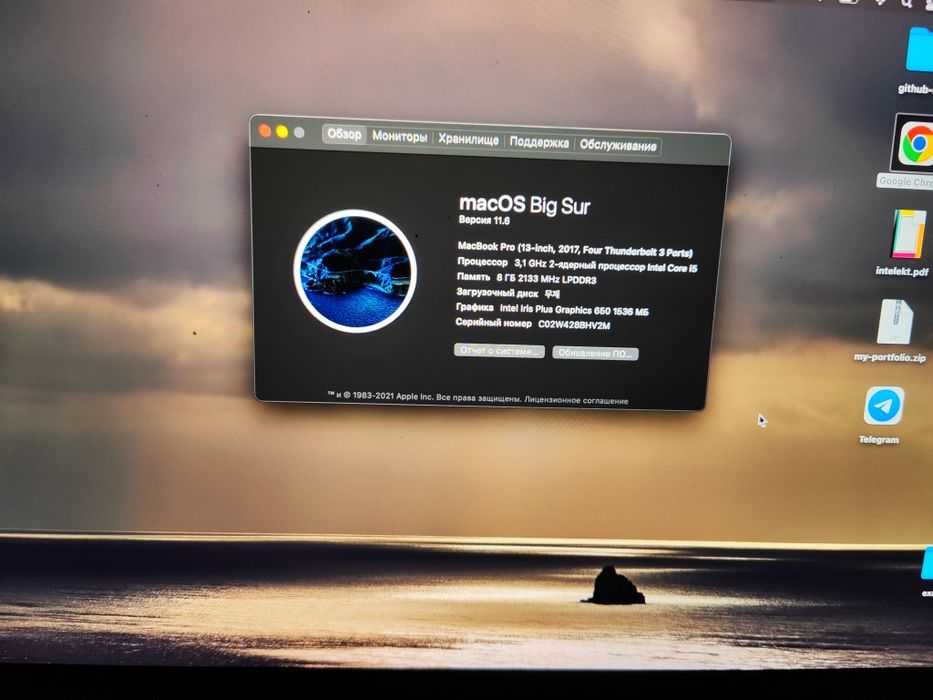Screen dimensions: 933x700
Task: Click the MacBook Pro 13-inch 2017 model line
Action: pos(575,249)
